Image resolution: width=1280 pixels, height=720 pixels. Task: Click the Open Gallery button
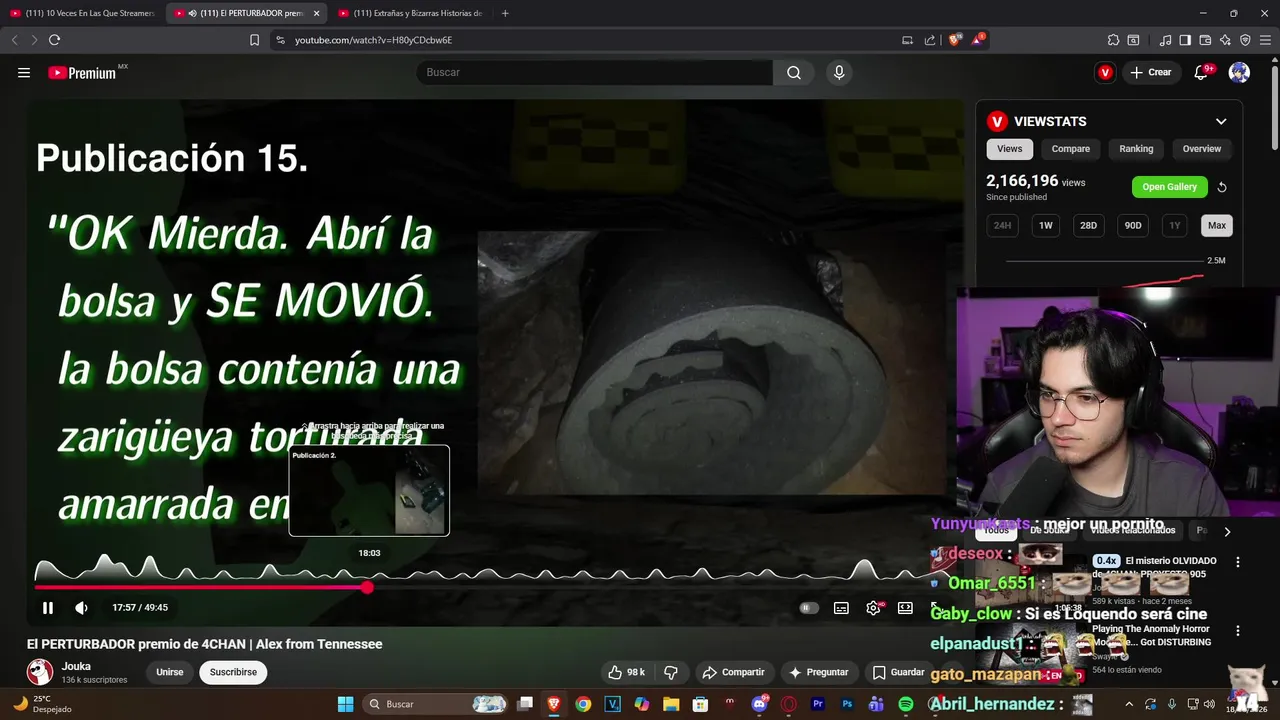point(1169,187)
